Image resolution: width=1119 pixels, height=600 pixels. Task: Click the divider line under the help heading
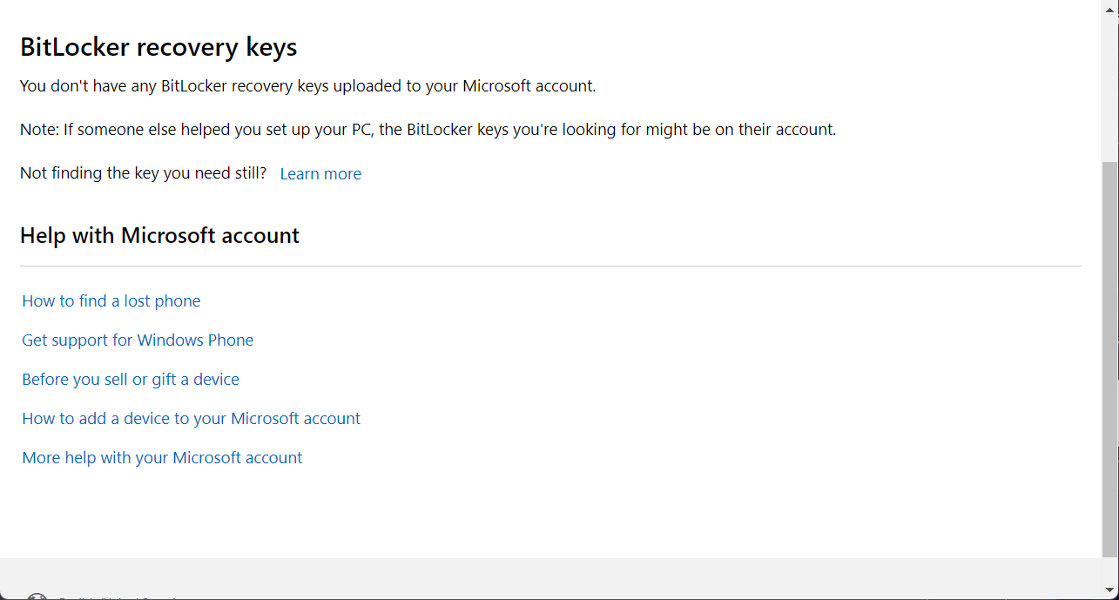pos(550,265)
